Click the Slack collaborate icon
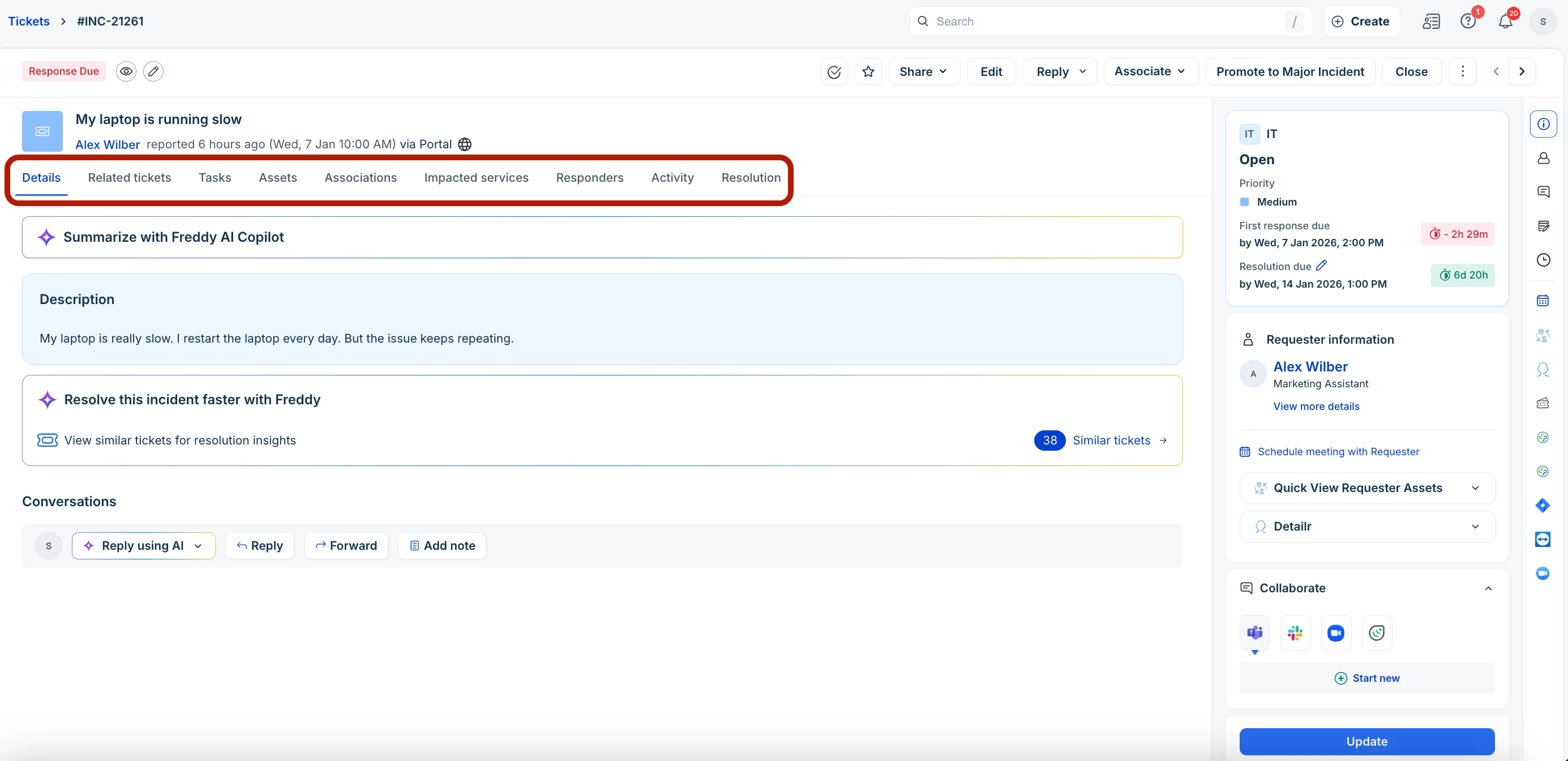 pos(1295,633)
